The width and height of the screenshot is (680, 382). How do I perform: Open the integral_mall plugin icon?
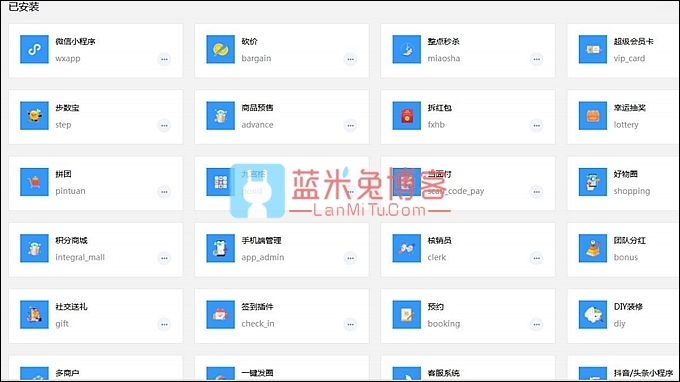(x=34, y=248)
